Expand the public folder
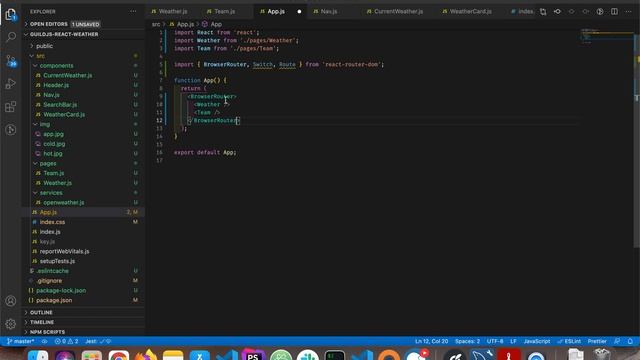 coord(83,46)
